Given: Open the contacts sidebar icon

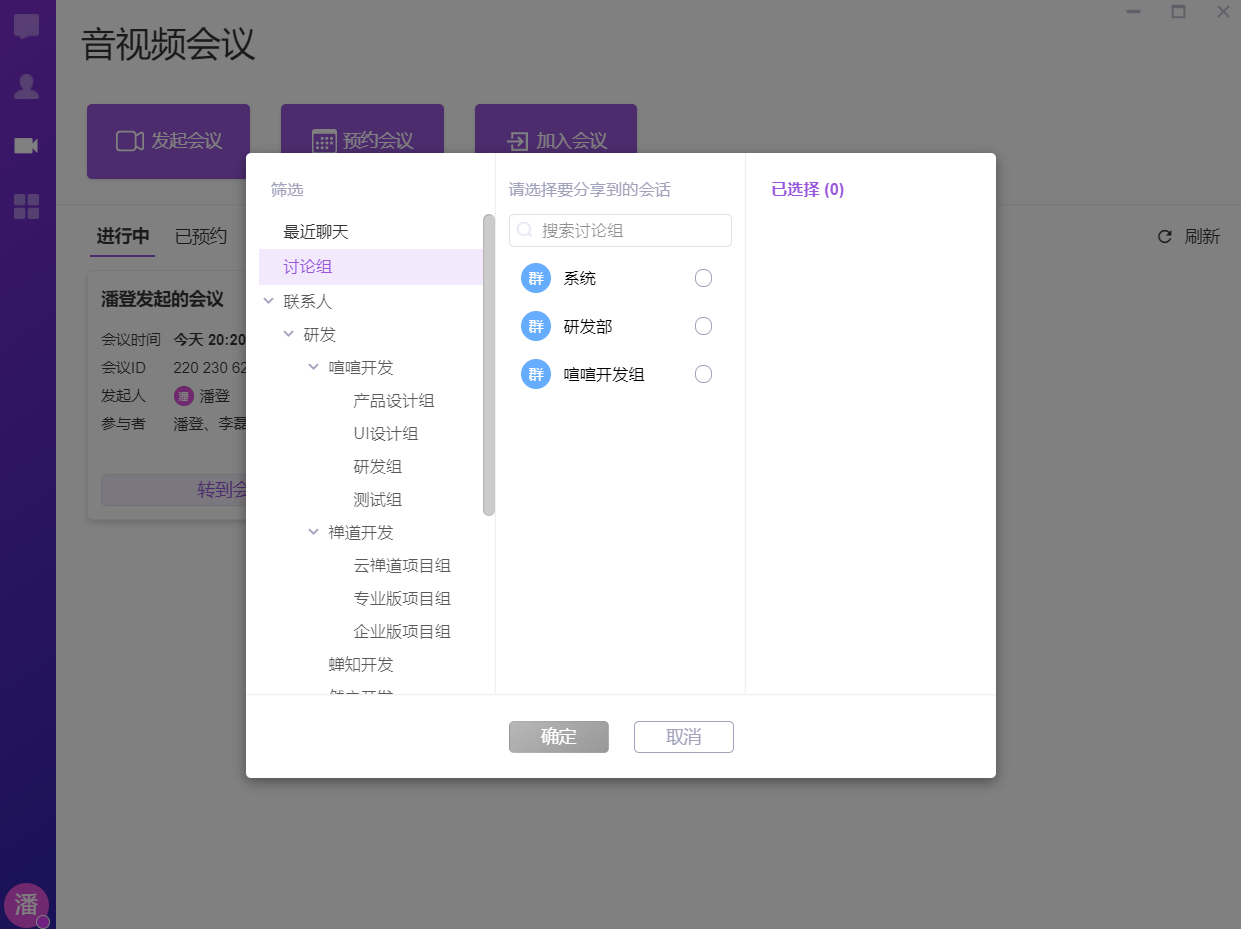Looking at the screenshot, I should [x=27, y=87].
